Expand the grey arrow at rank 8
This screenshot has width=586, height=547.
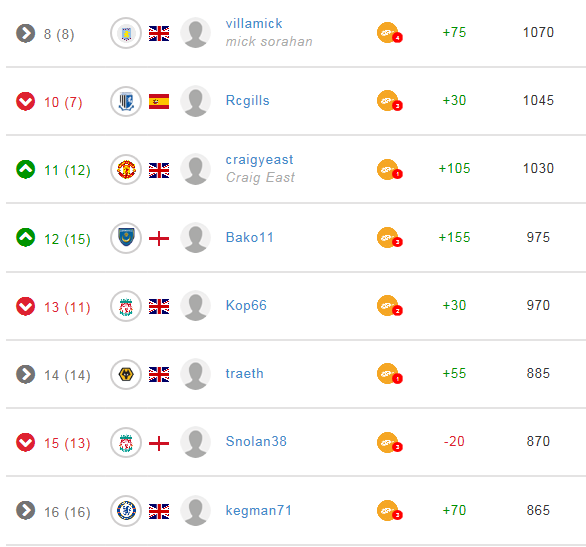click(25, 34)
